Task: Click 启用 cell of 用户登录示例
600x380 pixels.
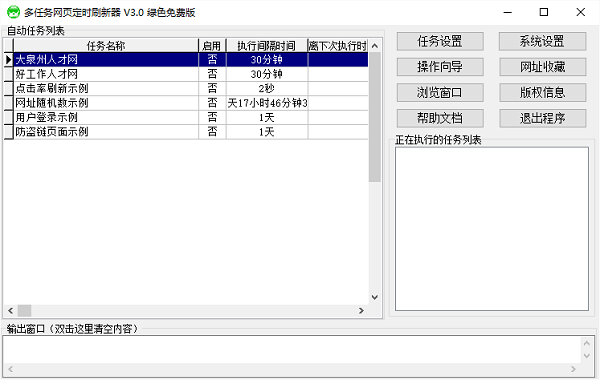Action: (212, 117)
